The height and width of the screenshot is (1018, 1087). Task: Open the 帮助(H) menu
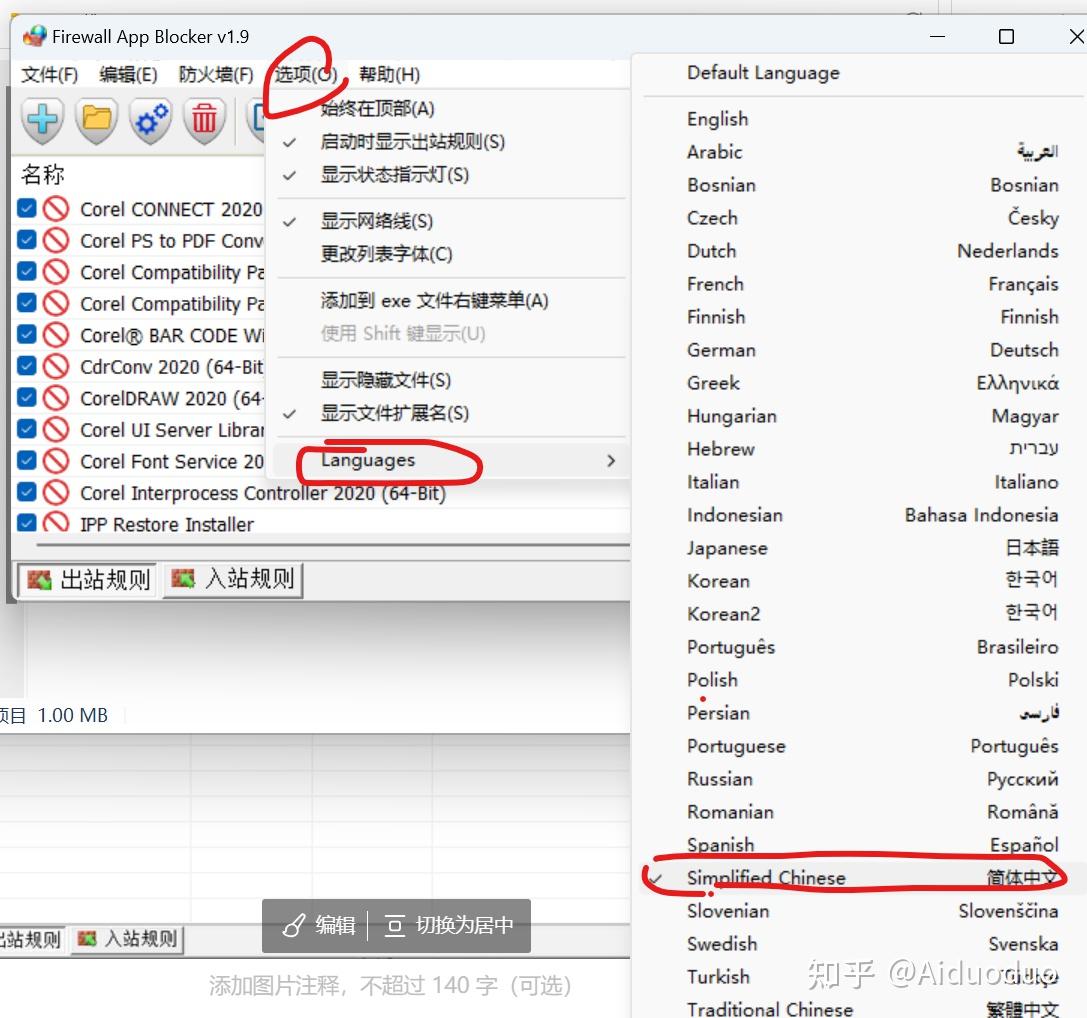pos(388,74)
